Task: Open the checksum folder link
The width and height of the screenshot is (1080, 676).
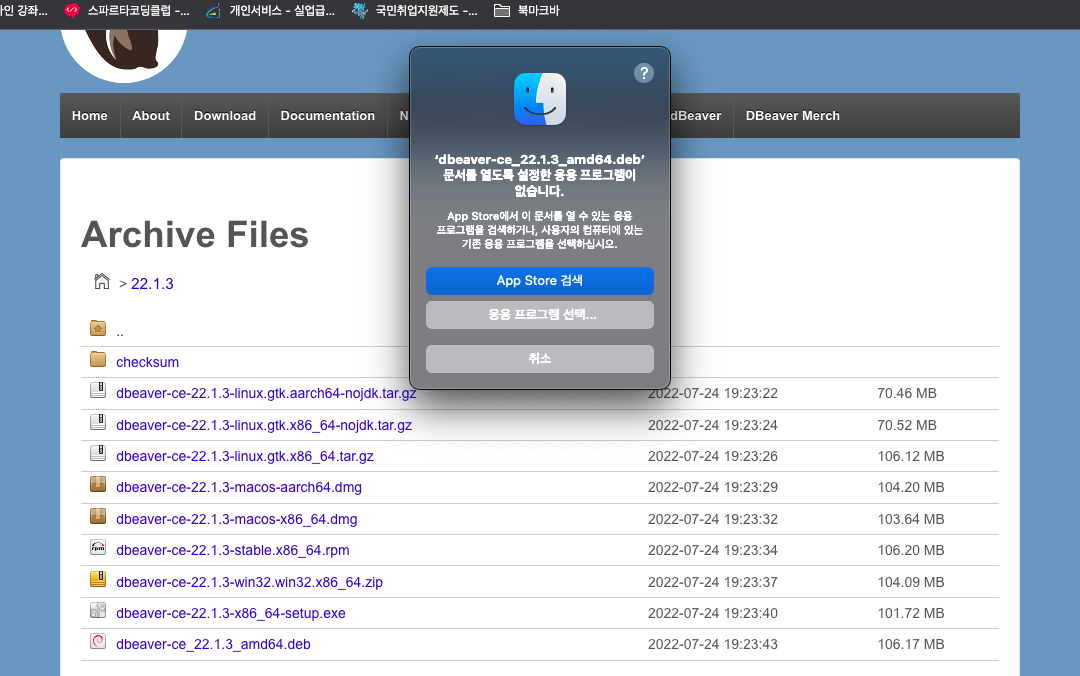Action: 147,362
